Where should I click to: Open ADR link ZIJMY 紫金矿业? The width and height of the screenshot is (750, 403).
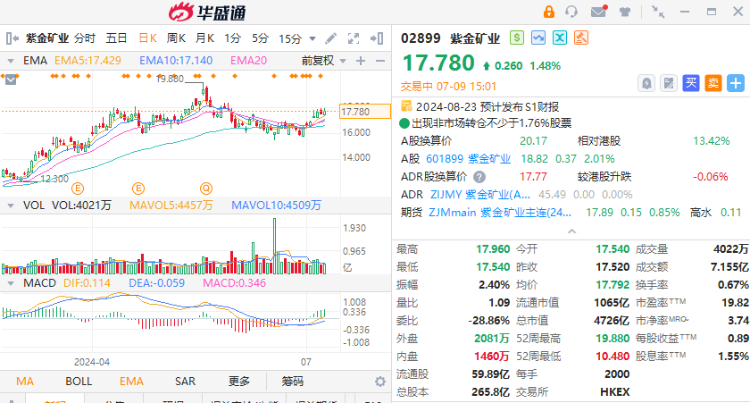click(x=480, y=195)
